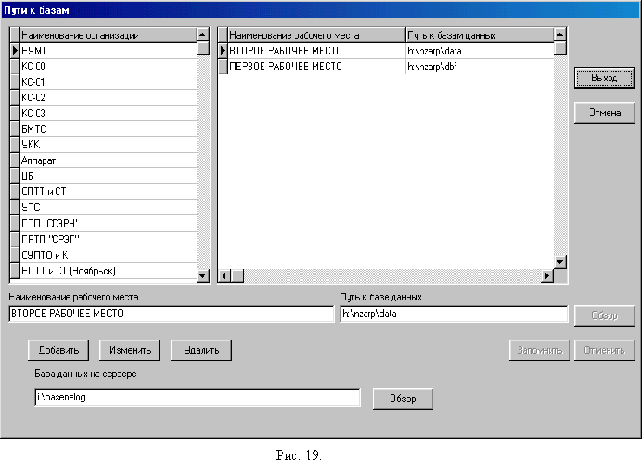
Task: Click the database path column header
Action: pyautogui.click(x=479, y=35)
